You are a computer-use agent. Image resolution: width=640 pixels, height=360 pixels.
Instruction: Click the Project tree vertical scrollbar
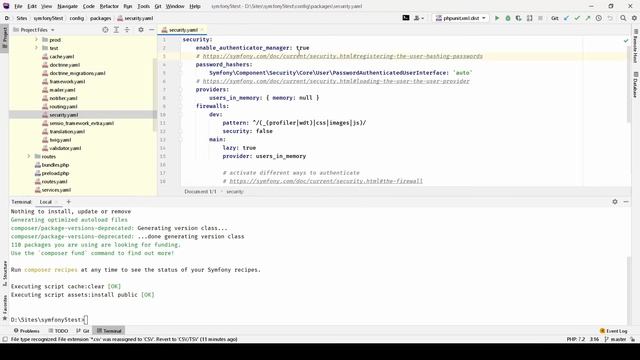coord(155,94)
